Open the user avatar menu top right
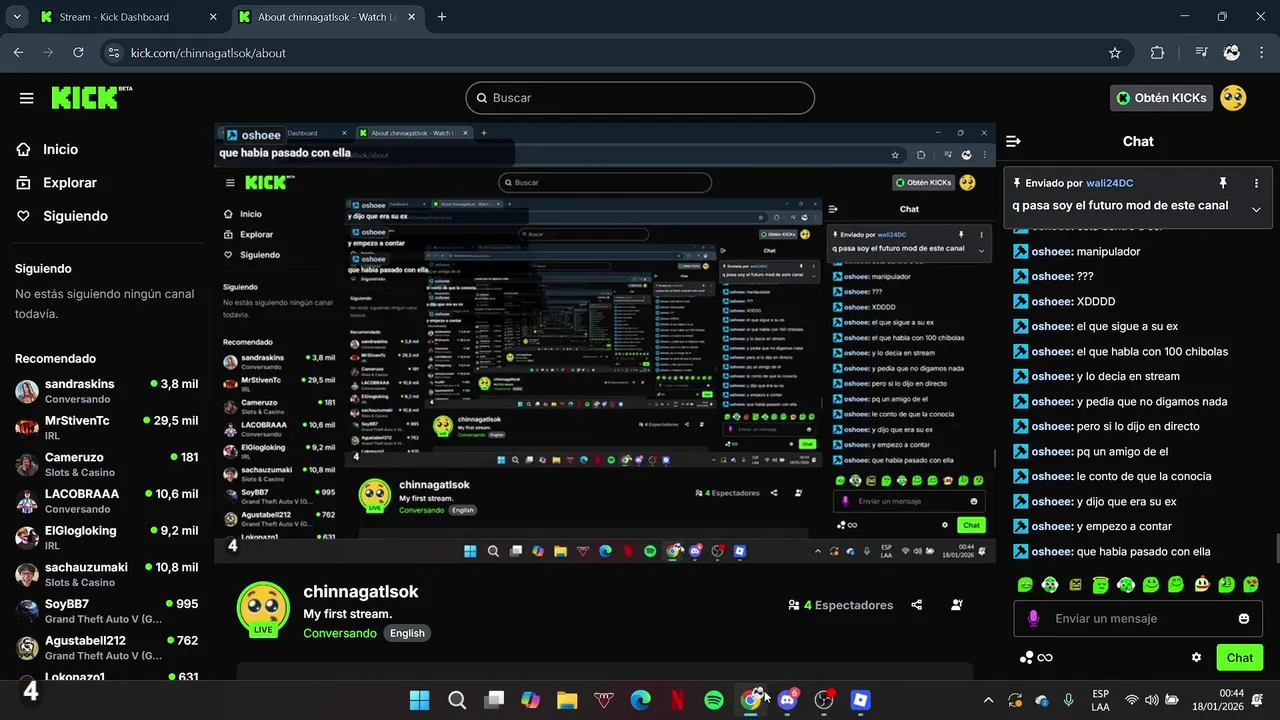This screenshot has height=720, width=1280. 1234,98
